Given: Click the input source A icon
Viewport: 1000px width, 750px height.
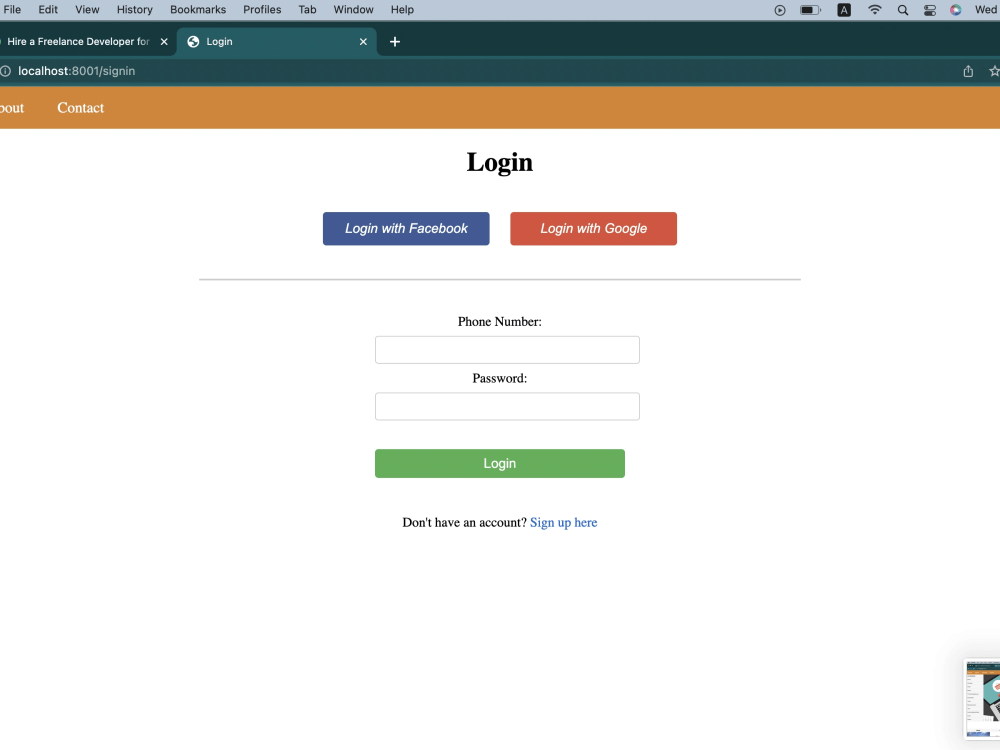Looking at the screenshot, I should pyautogui.click(x=844, y=10).
